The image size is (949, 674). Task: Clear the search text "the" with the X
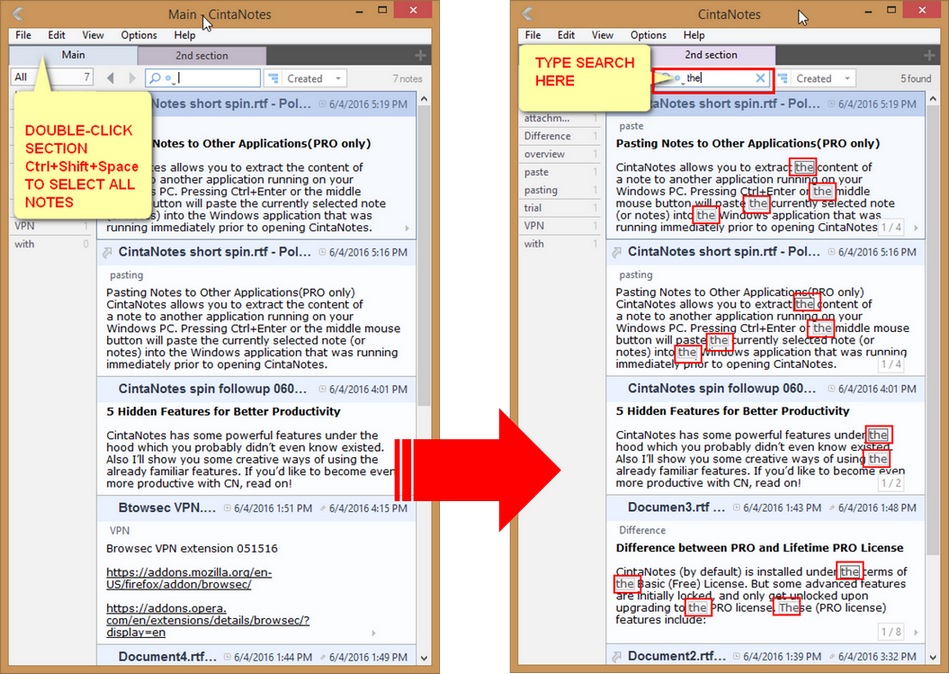pyautogui.click(x=760, y=78)
